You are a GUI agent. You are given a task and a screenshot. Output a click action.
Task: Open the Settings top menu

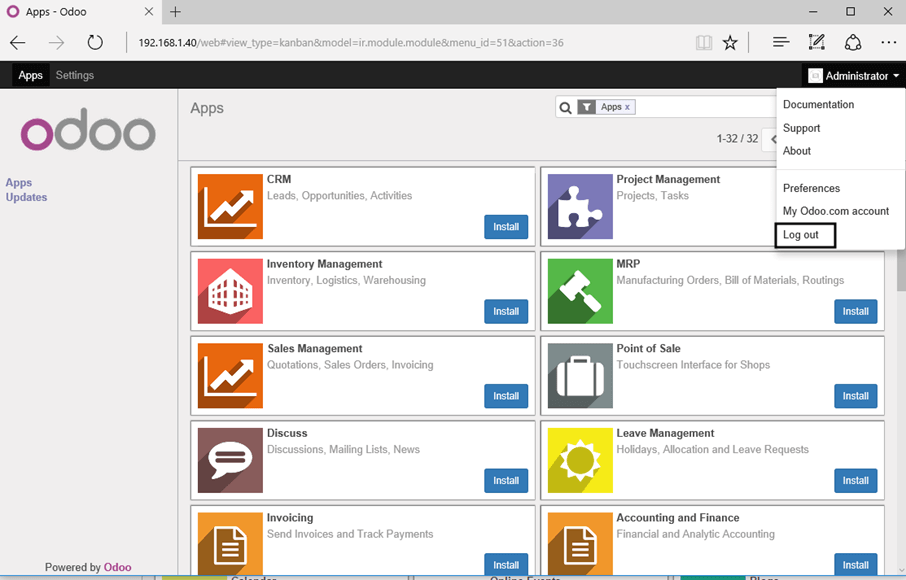[x=75, y=75]
